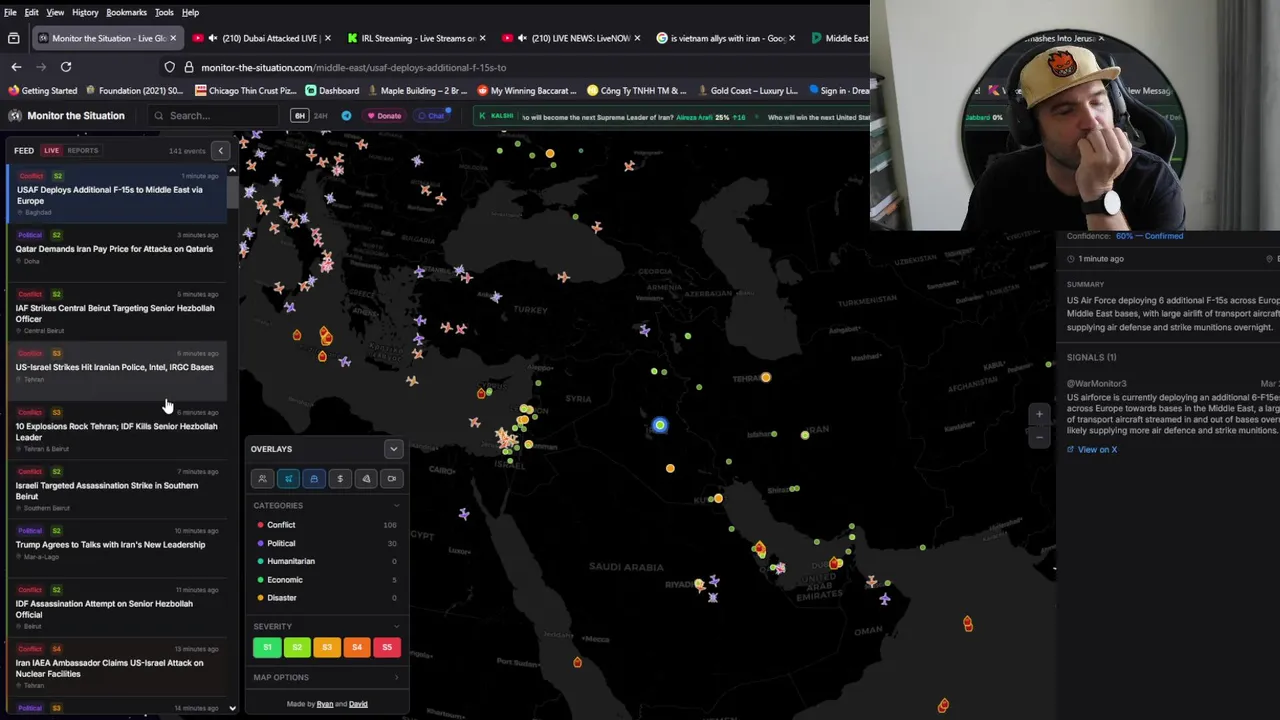The width and height of the screenshot is (1280, 720).
Task: Open the File menu
Action: pos(10,12)
